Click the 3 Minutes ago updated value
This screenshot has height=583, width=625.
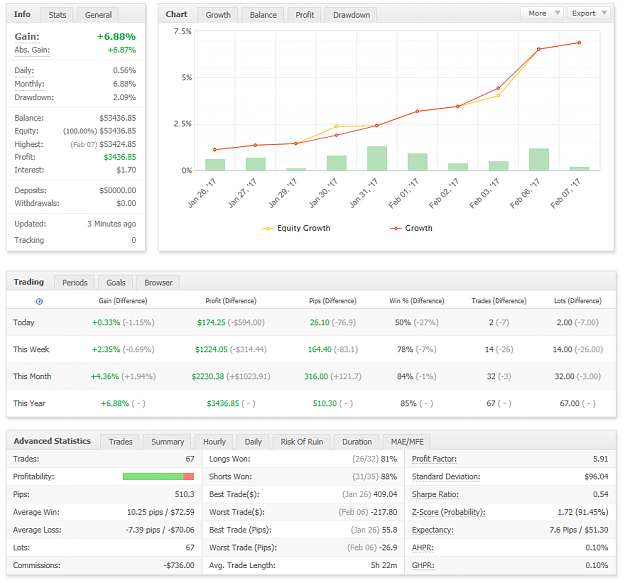pos(112,224)
